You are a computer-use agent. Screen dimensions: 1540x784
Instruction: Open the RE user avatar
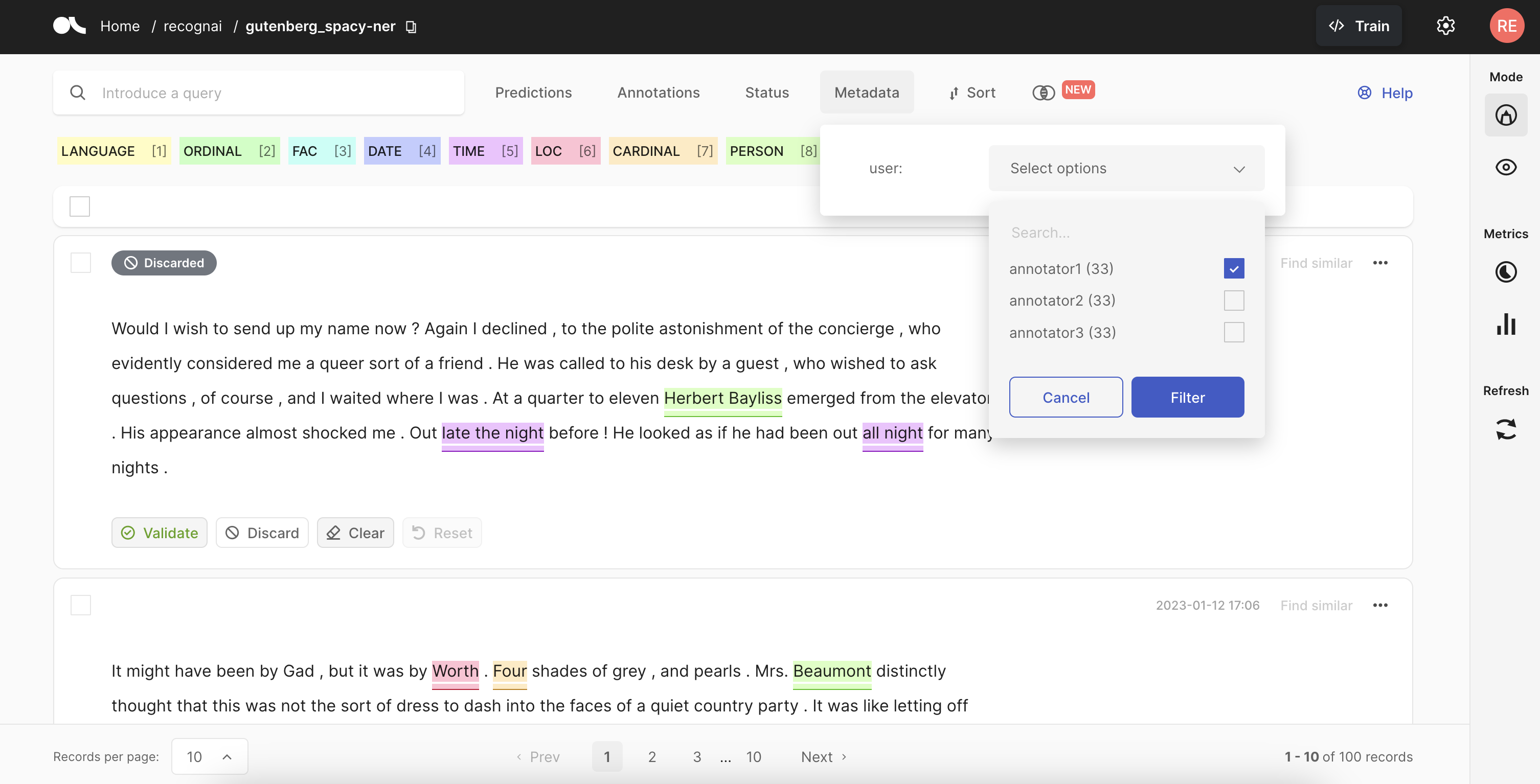[1507, 26]
